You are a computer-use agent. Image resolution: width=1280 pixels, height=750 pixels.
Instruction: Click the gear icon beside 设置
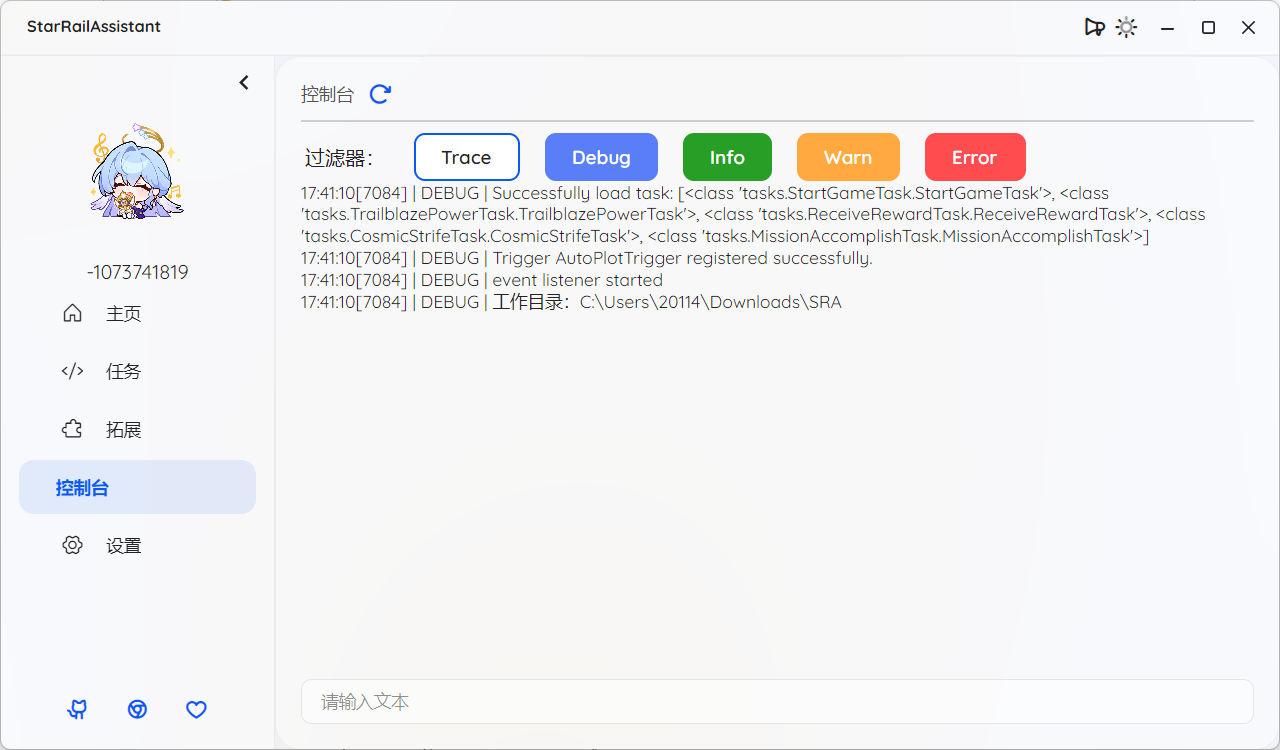point(72,545)
